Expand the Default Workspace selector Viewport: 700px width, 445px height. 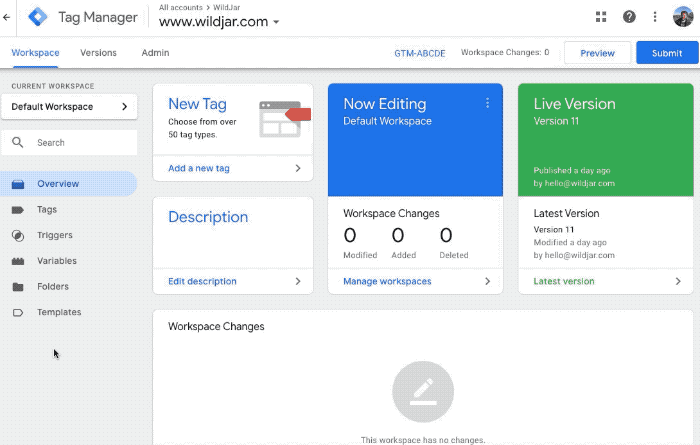coord(69,107)
